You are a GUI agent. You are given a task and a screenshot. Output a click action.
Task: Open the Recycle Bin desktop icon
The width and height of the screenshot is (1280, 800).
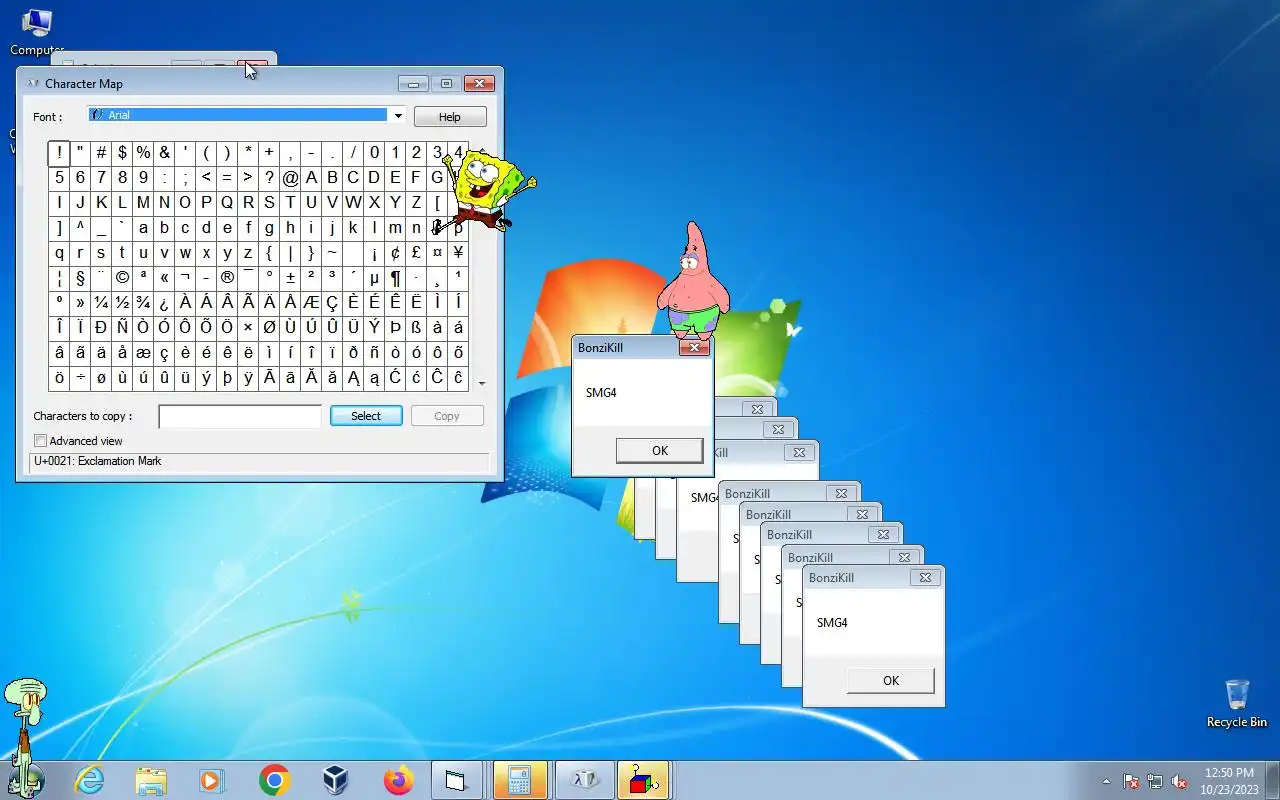tap(1237, 704)
